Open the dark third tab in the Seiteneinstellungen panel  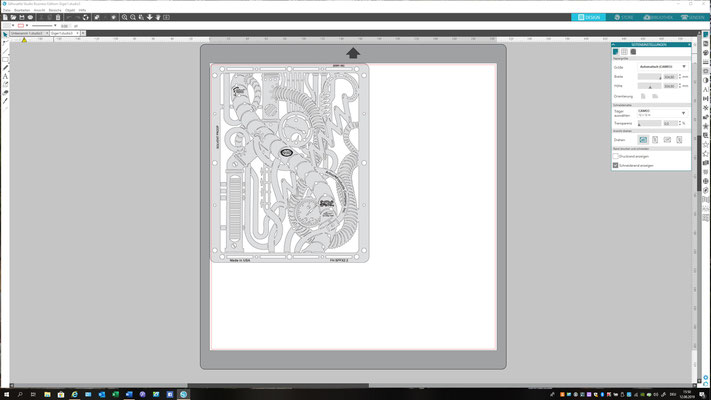(x=633, y=52)
